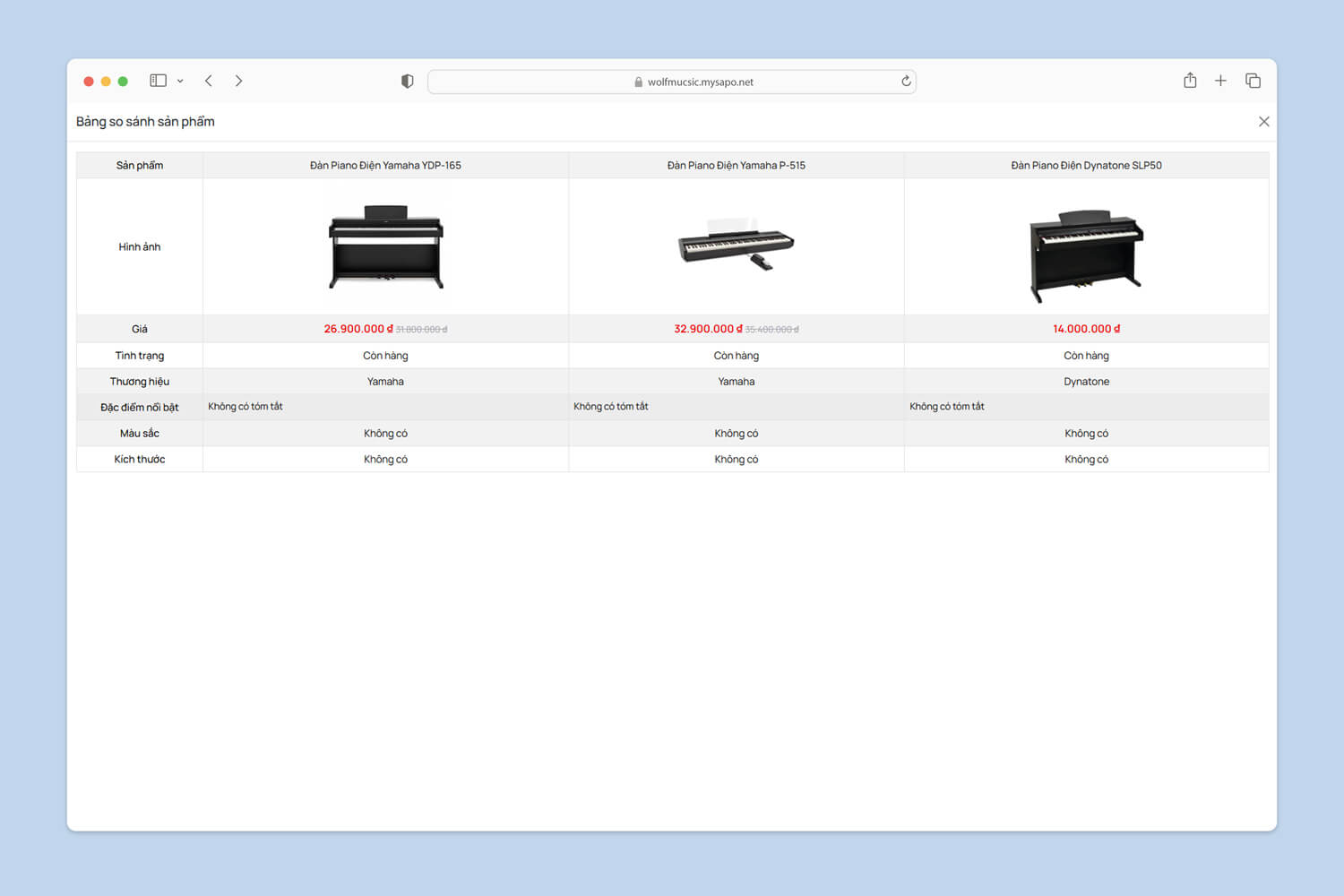The width and height of the screenshot is (1344, 896).
Task: Open a new tab with the plus icon
Action: point(1220,81)
